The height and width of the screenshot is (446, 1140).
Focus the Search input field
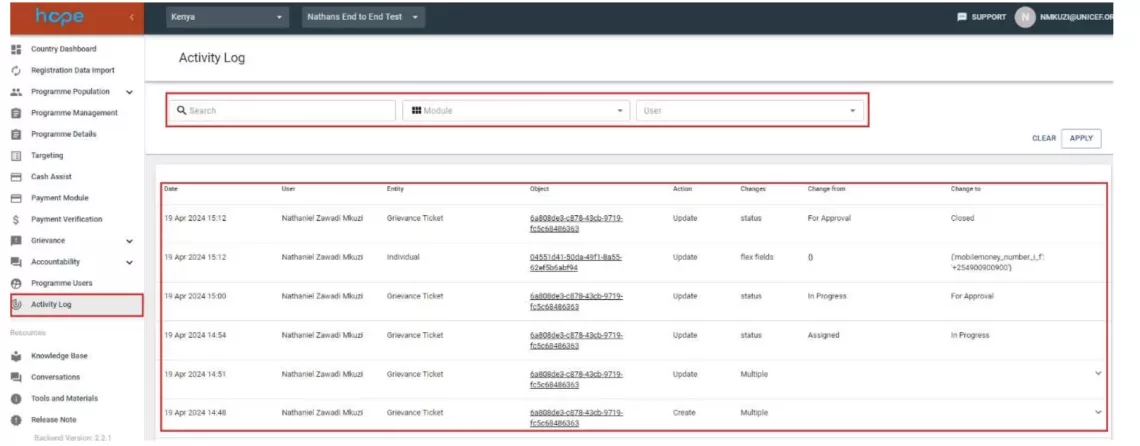pos(283,111)
